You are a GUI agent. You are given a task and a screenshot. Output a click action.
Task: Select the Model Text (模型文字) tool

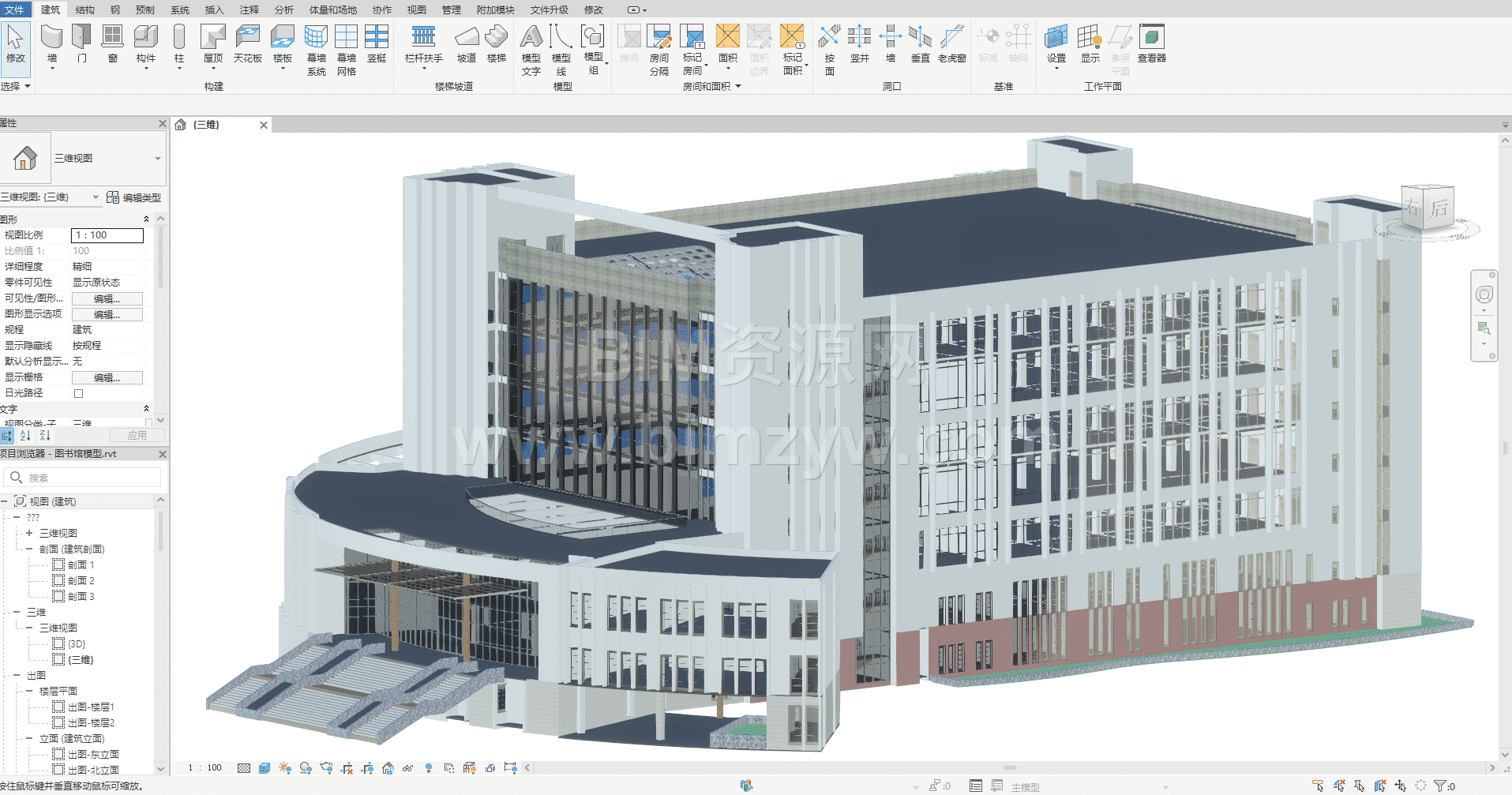531,46
